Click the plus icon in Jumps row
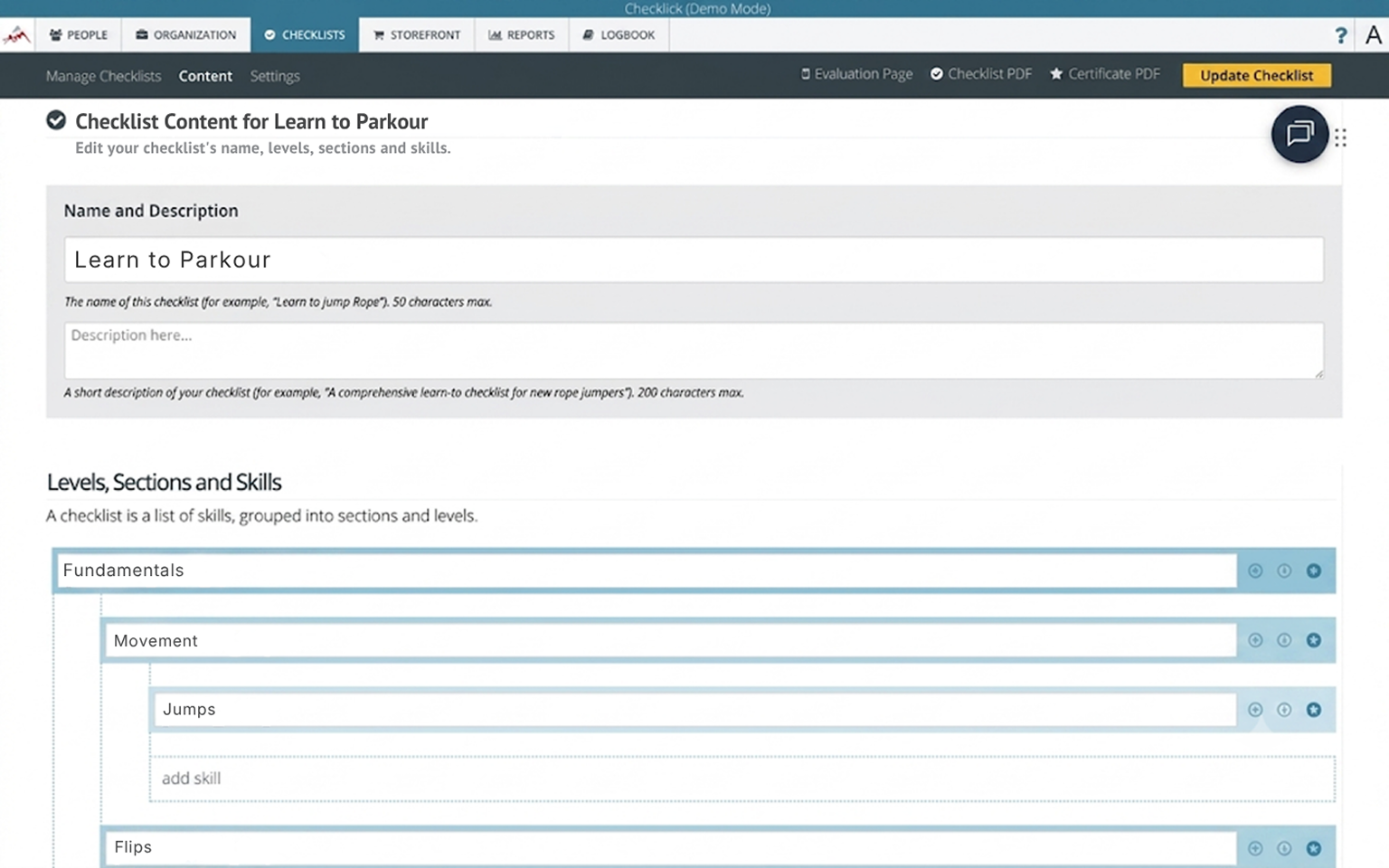Image resolution: width=1389 pixels, height=868 pixels. [x=1255, y=710]
